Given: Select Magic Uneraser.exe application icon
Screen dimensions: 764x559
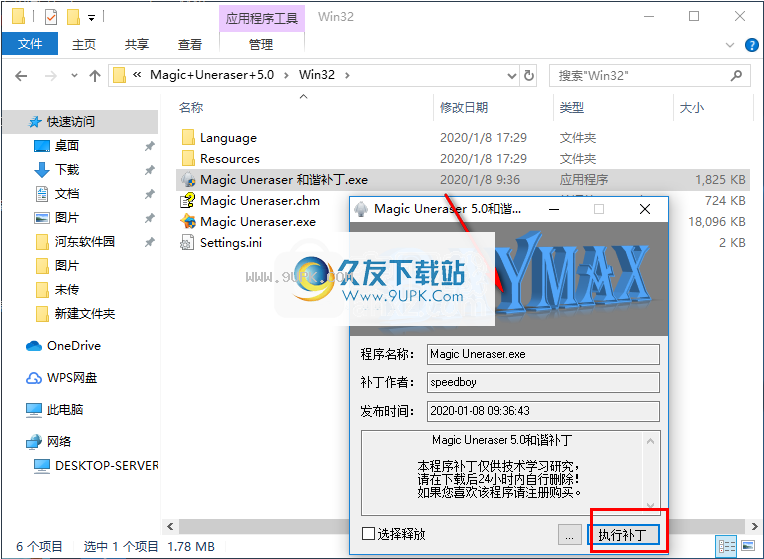Looking at the screenshot, I should [x=188, y=221].
